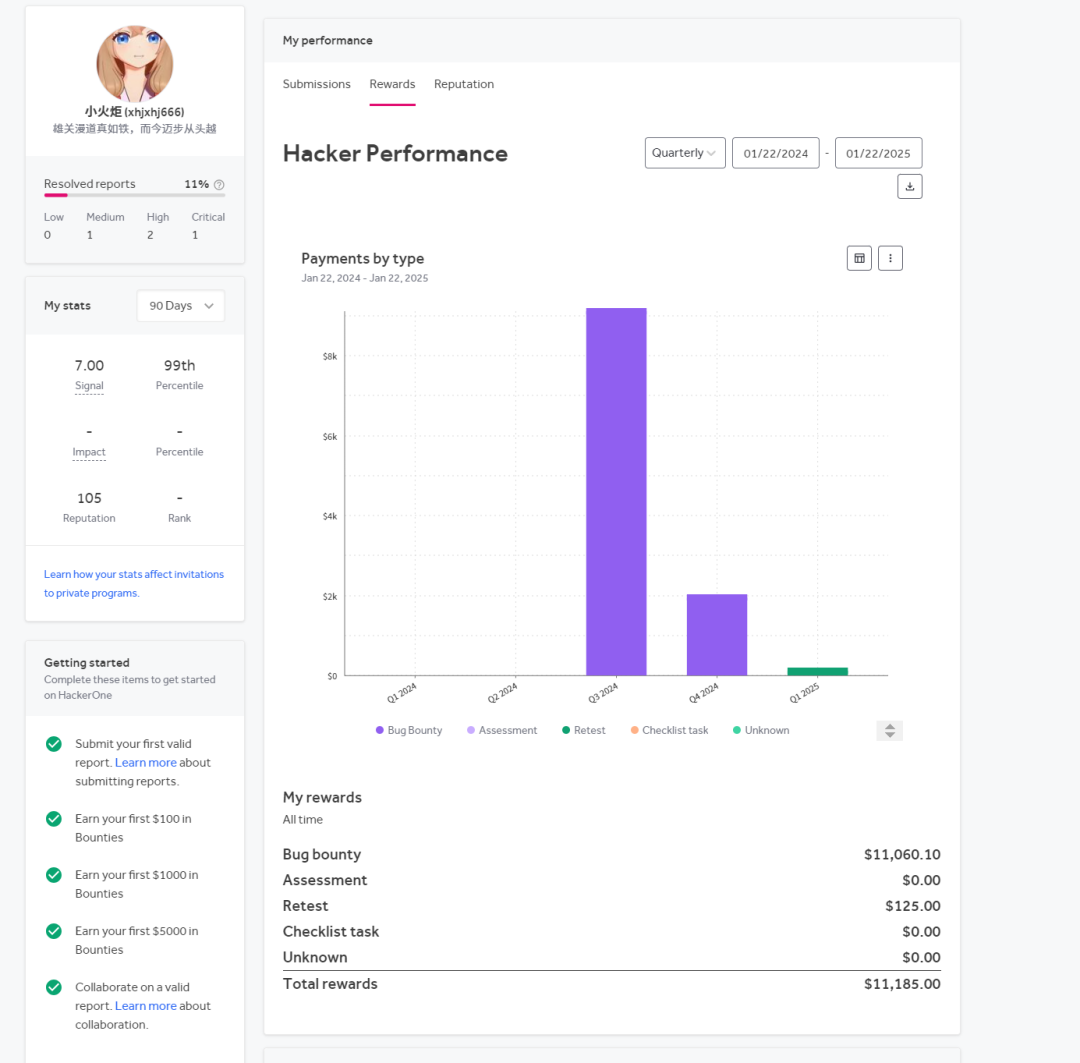Toggle Checklist task series in legend
This screenshot has height=1063, width=1080.
pos(668,731)
